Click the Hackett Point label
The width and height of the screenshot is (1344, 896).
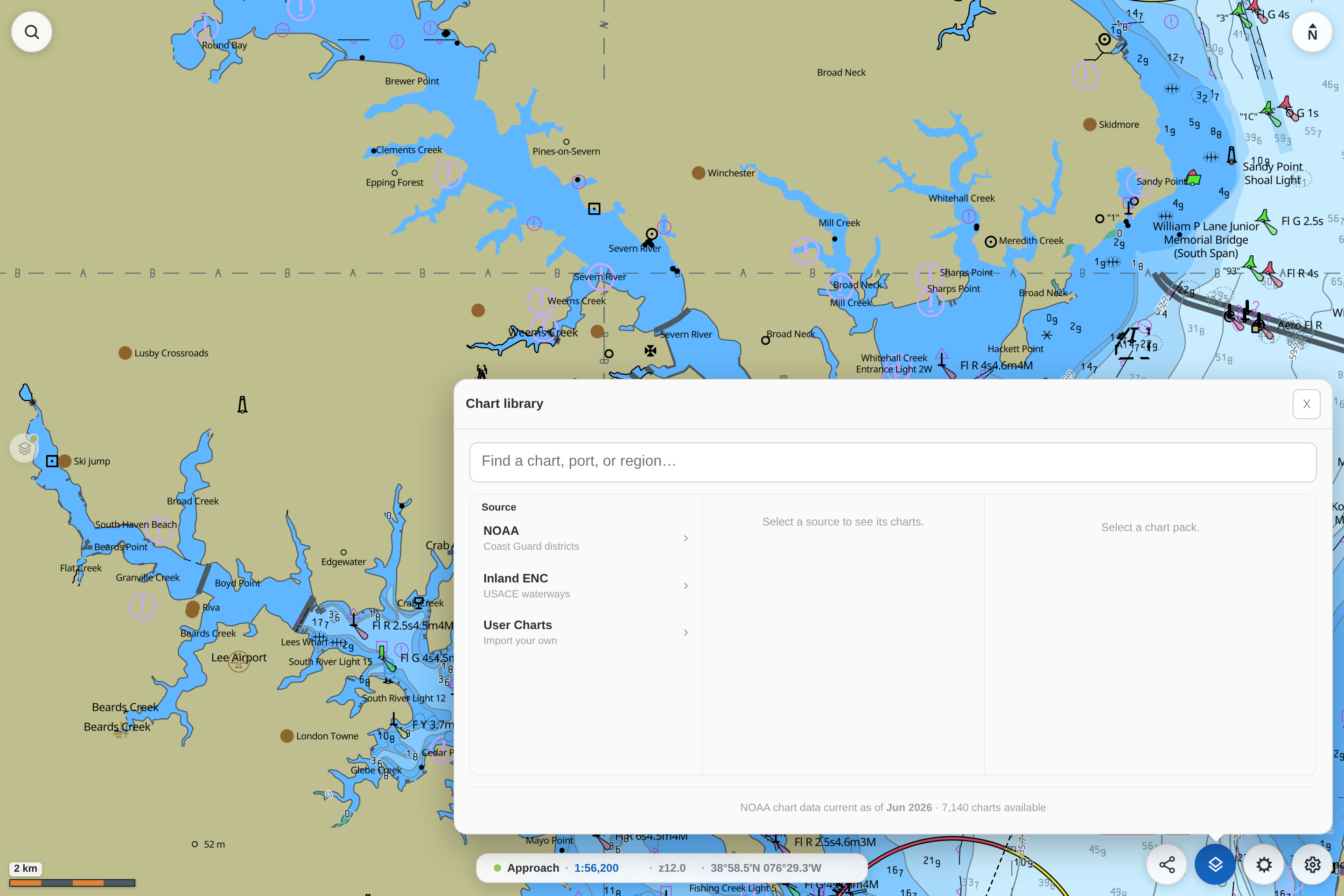coord(1015,349)
